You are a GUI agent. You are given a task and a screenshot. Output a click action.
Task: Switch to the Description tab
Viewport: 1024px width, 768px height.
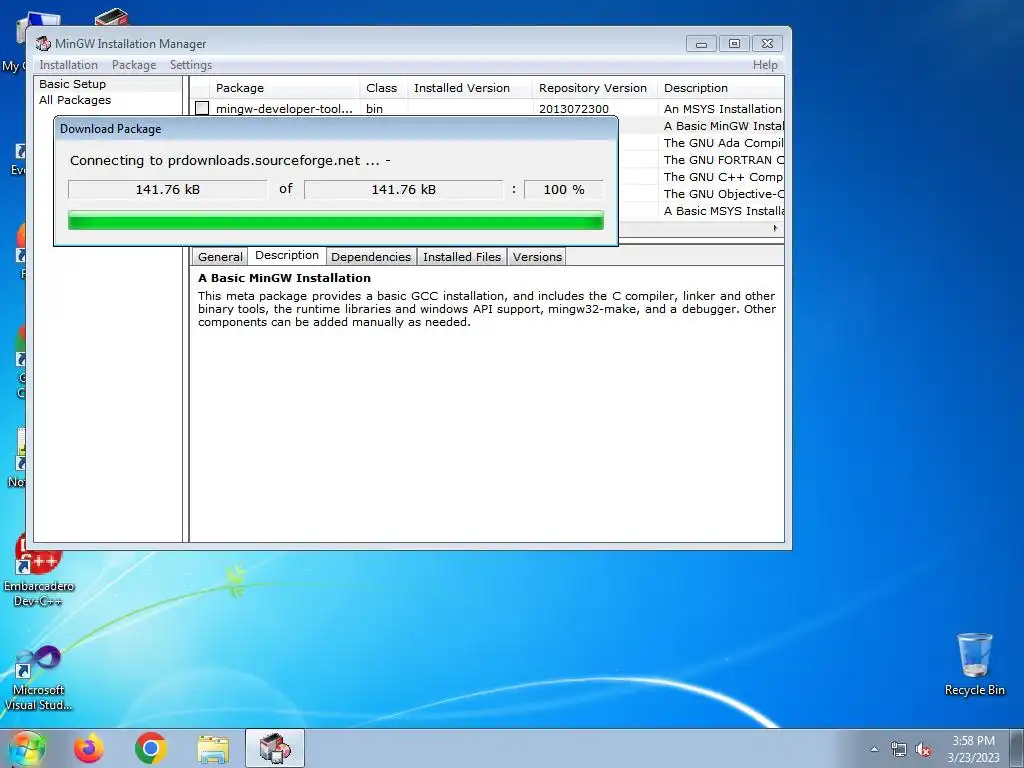(x=287, y=255)
